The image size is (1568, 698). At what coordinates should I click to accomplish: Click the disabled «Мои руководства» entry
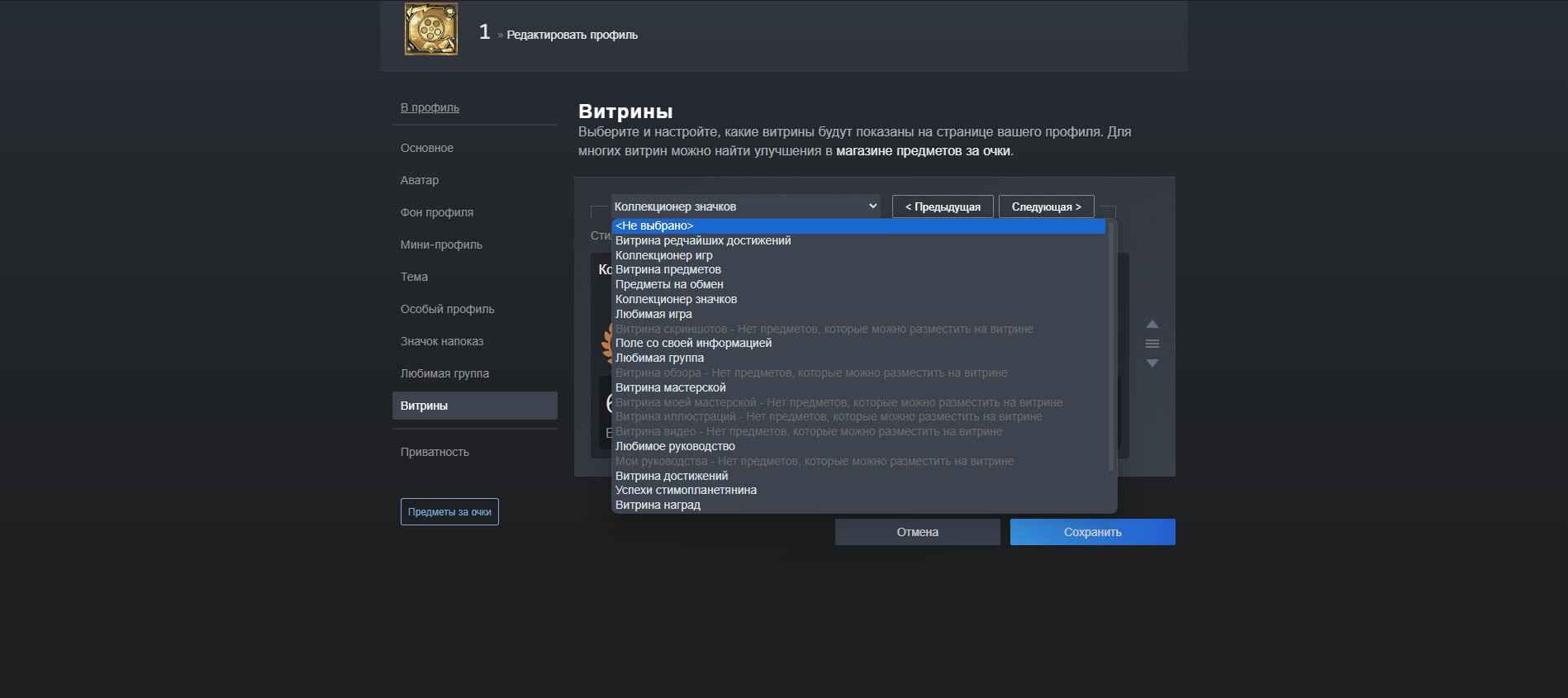pyautogui.click(x=858, y=461)
